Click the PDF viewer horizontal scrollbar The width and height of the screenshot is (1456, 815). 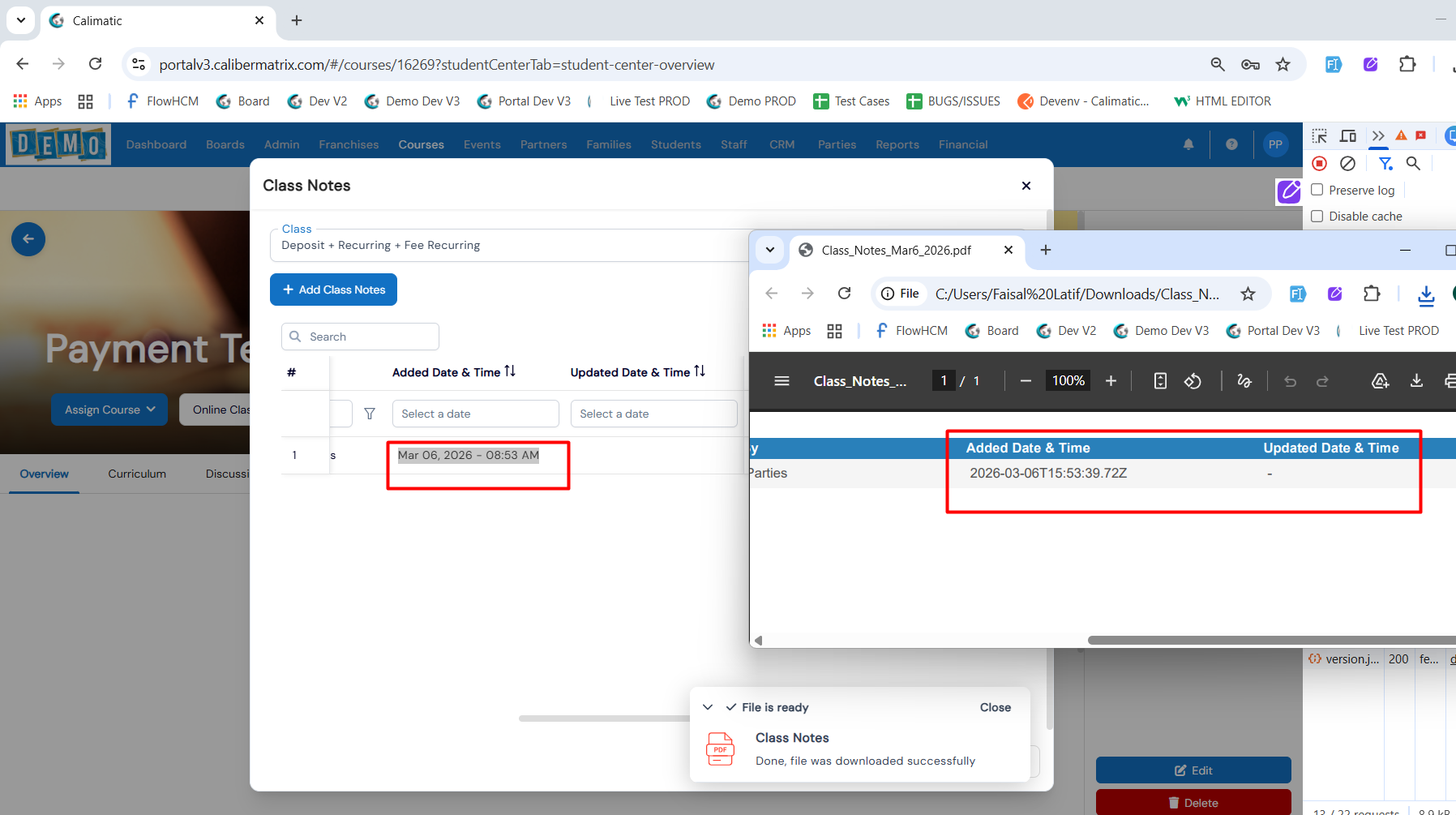click(x=1271, y=640)
